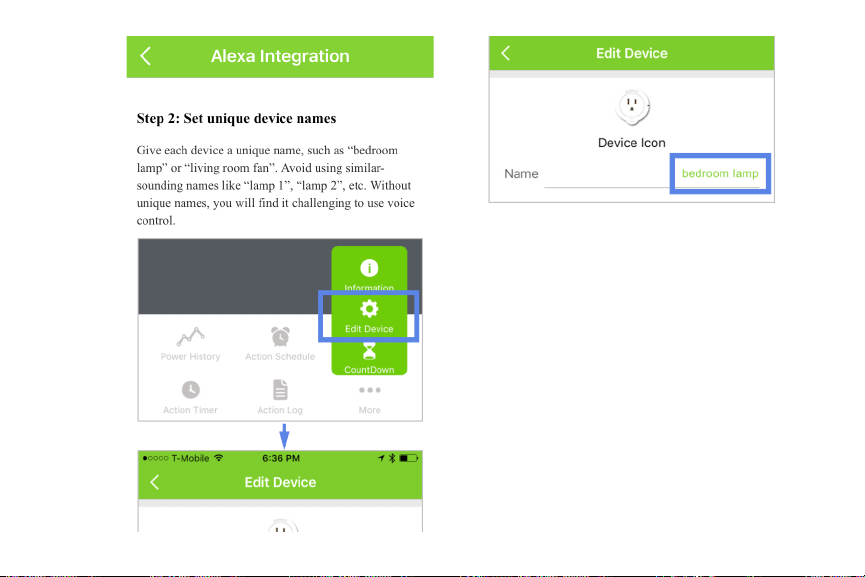Click the Name label
Screen dimensions: 865x577
521,174
